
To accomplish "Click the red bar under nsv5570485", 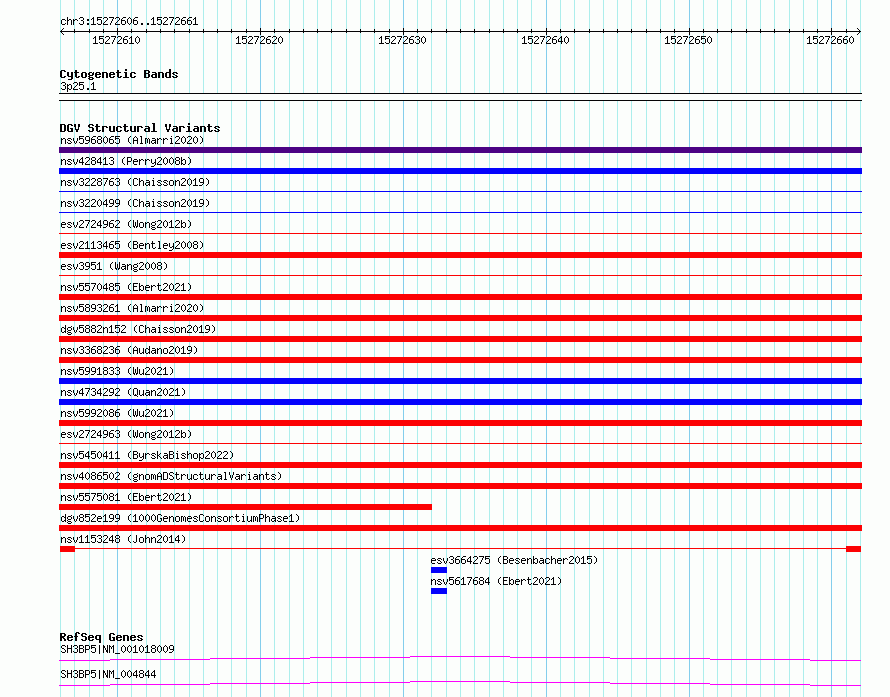I will click(460, 297).
